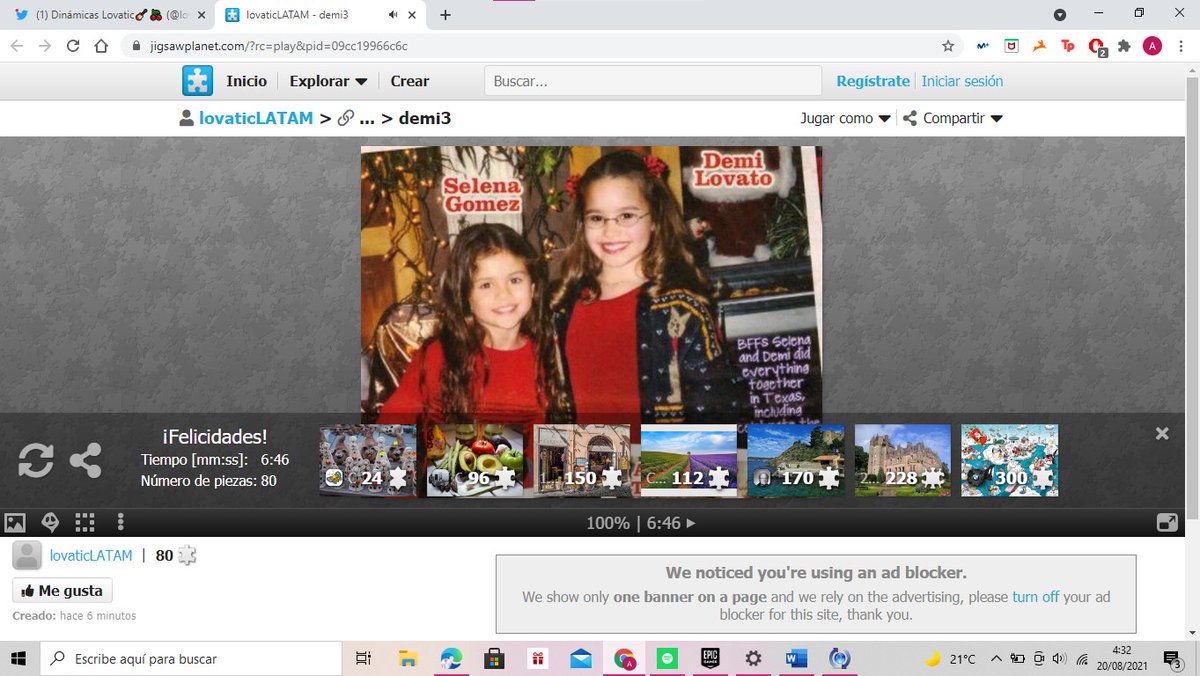Image resolution: width=1200 pixels, height=676 pixels.
Task: Expand the Compartir dropdown
Action: [952, 118]
